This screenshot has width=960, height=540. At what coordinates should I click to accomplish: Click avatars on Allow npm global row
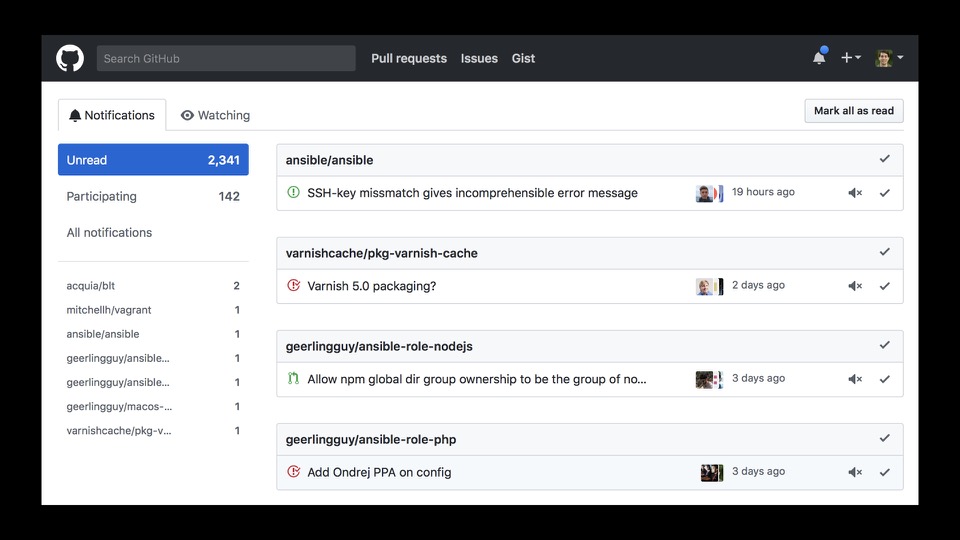click(x=710, y=379)
